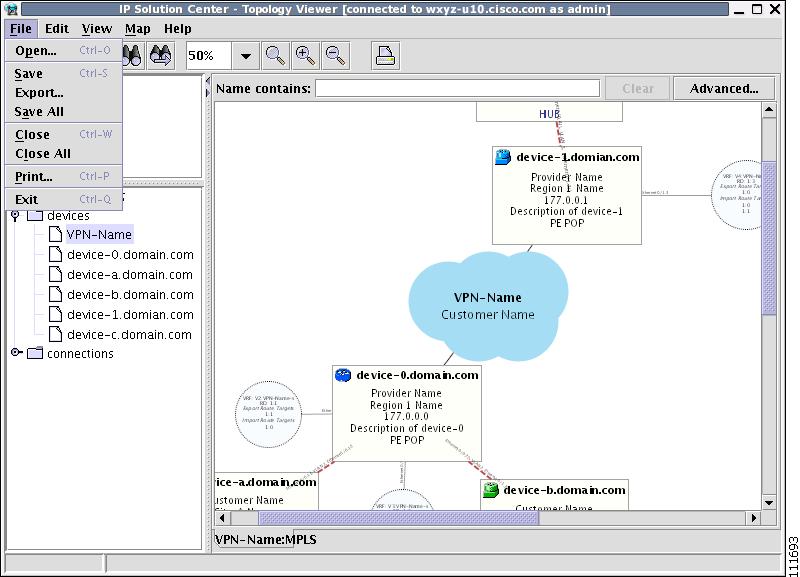Open the View menu
This screenshot has width=800, height=577.
97,29
